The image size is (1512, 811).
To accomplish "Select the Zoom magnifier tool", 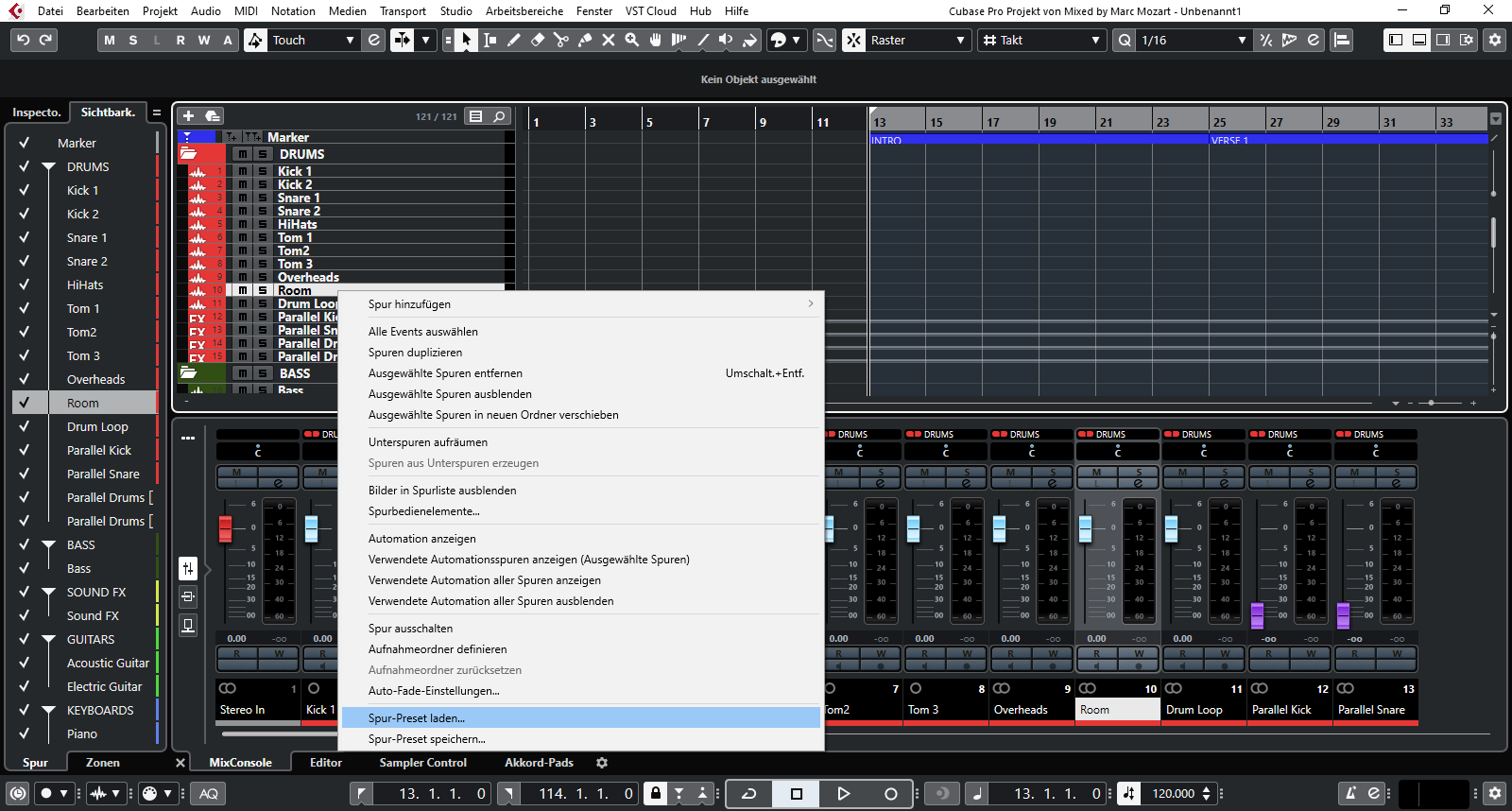I will tap(632, 40).
